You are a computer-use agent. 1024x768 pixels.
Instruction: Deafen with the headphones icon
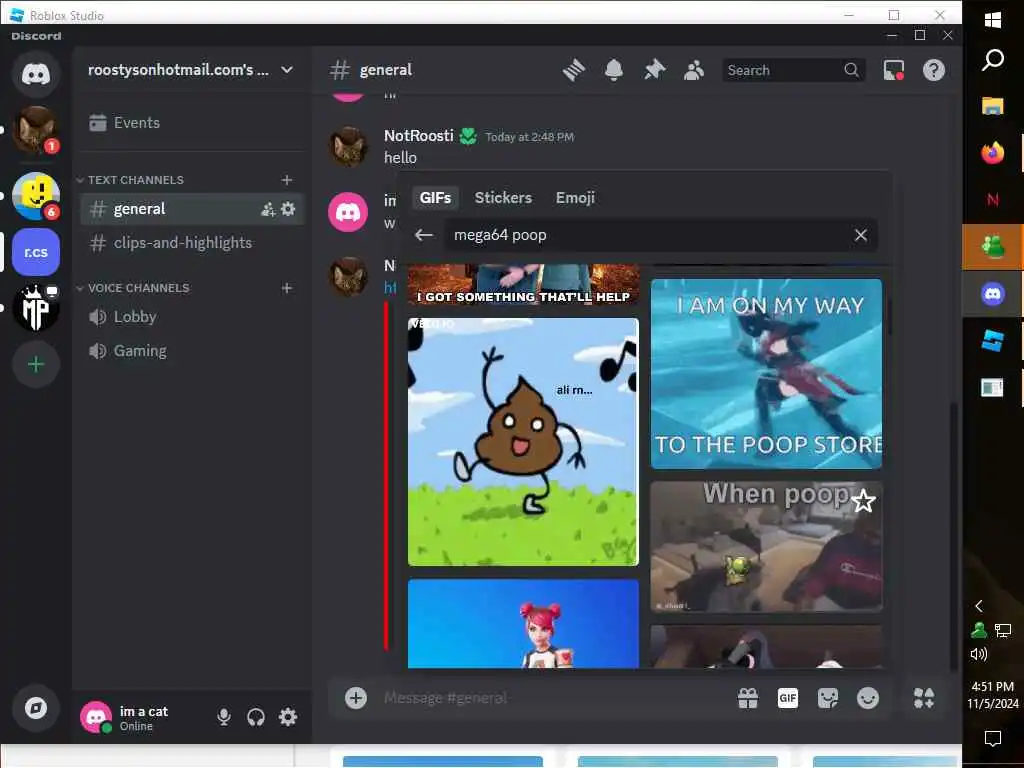(255, 717)
